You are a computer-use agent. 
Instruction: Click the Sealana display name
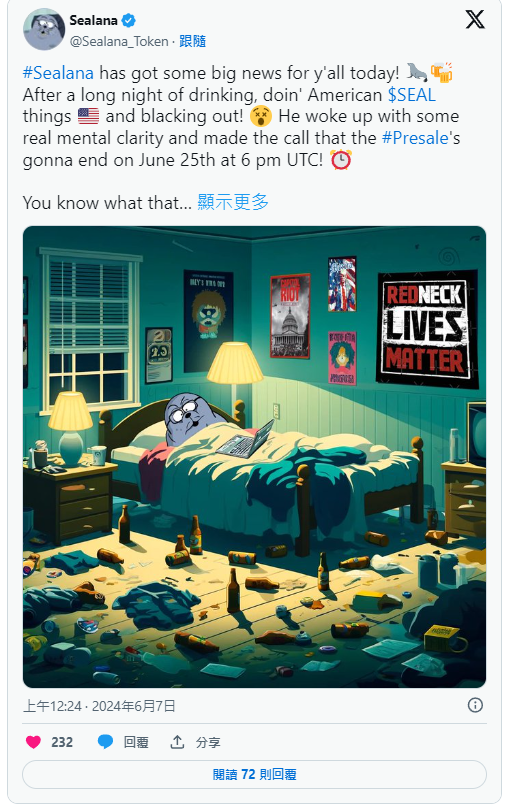(94, 21)
